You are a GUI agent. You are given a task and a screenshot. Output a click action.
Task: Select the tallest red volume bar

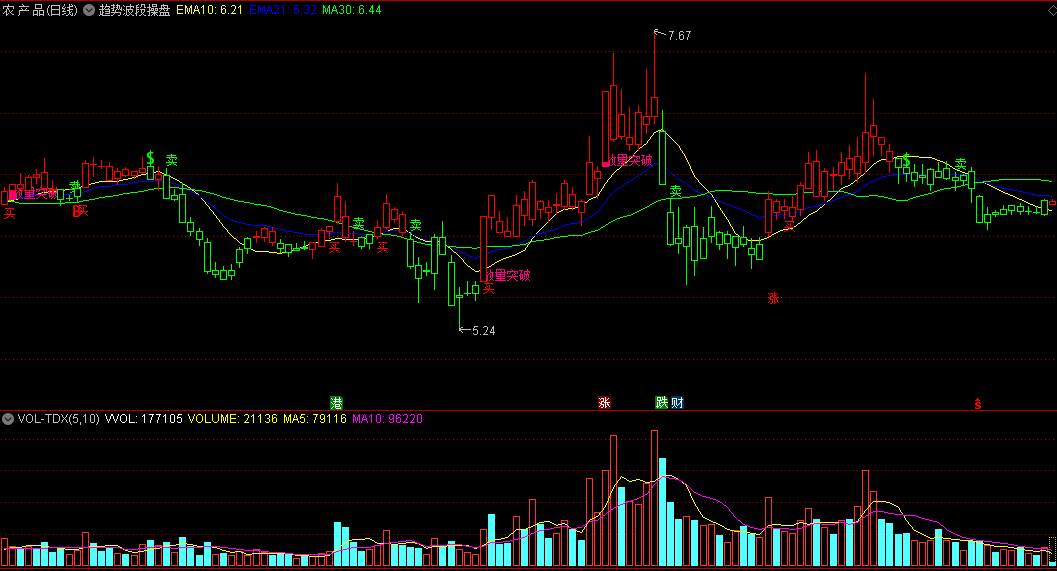(654, 498)
